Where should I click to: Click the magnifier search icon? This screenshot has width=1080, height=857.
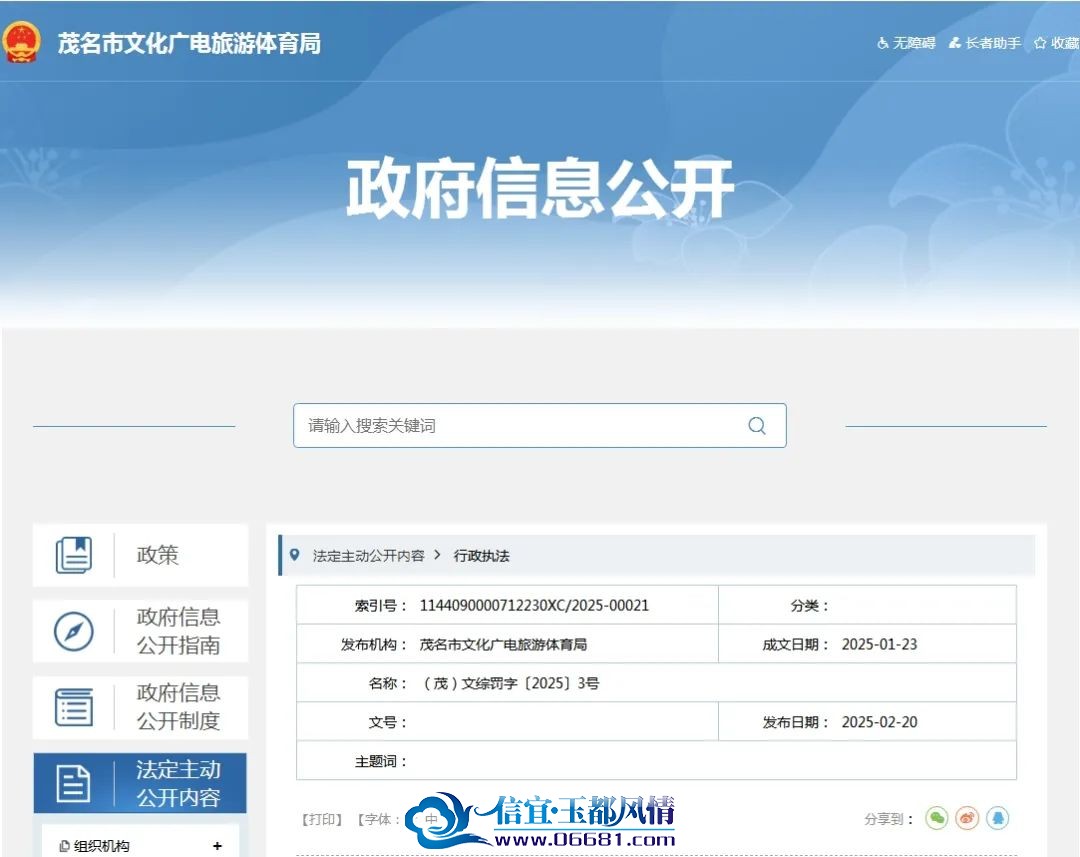point(757,426)
